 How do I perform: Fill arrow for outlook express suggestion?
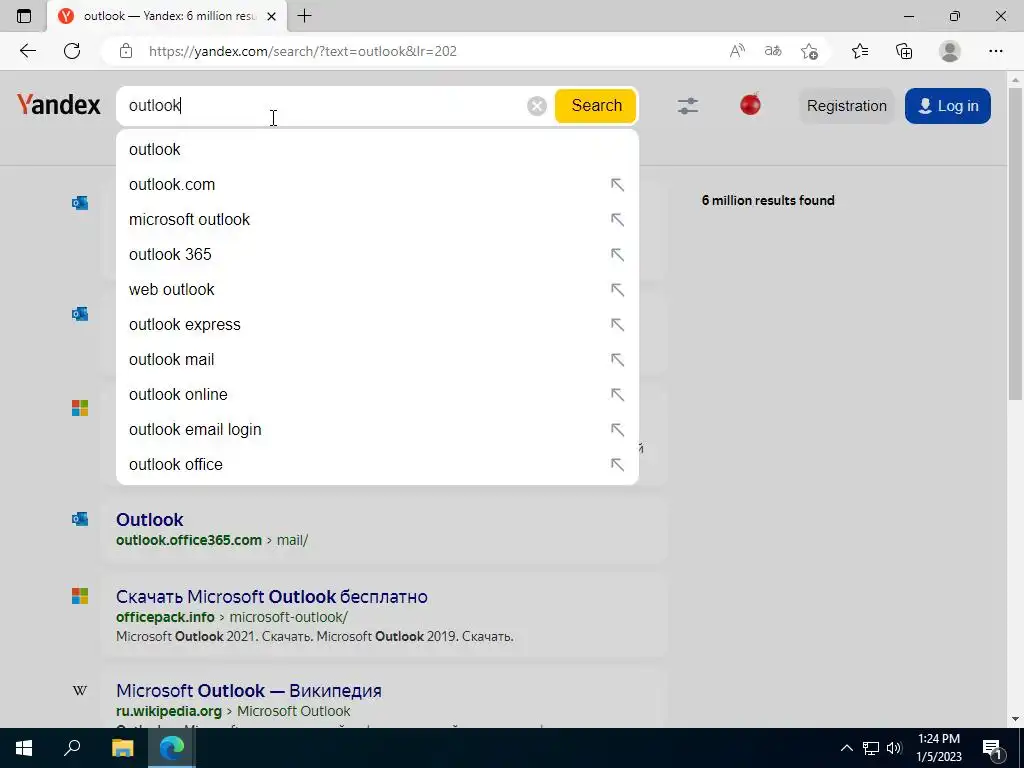point(617,325)
